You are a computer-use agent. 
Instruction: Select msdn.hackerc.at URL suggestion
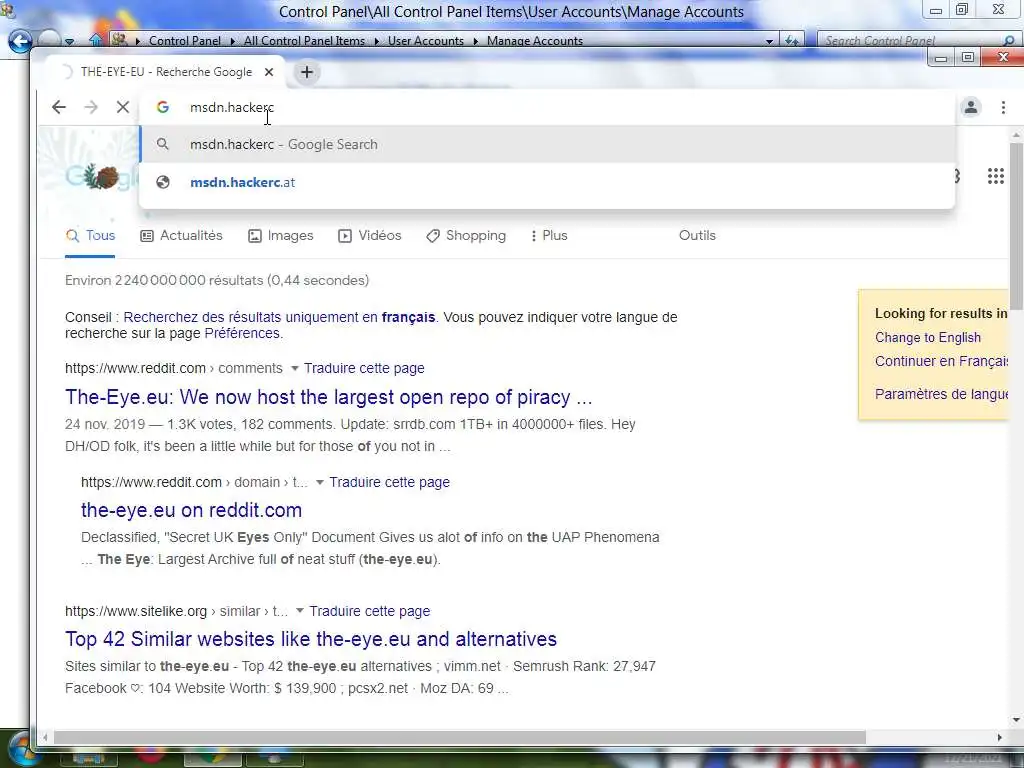click(547, 182)
